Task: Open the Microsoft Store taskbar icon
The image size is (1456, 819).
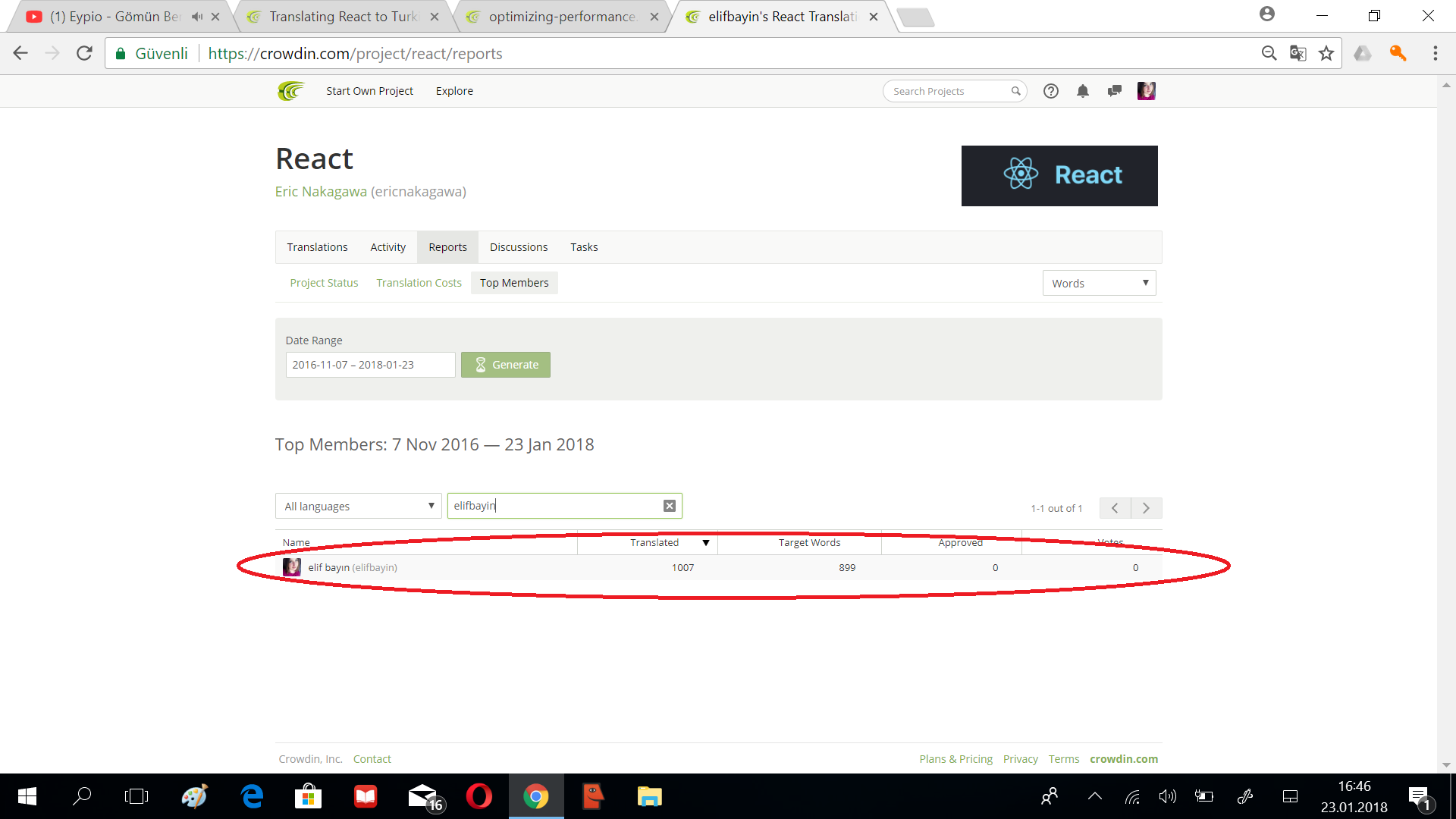Action: [308, 796]
